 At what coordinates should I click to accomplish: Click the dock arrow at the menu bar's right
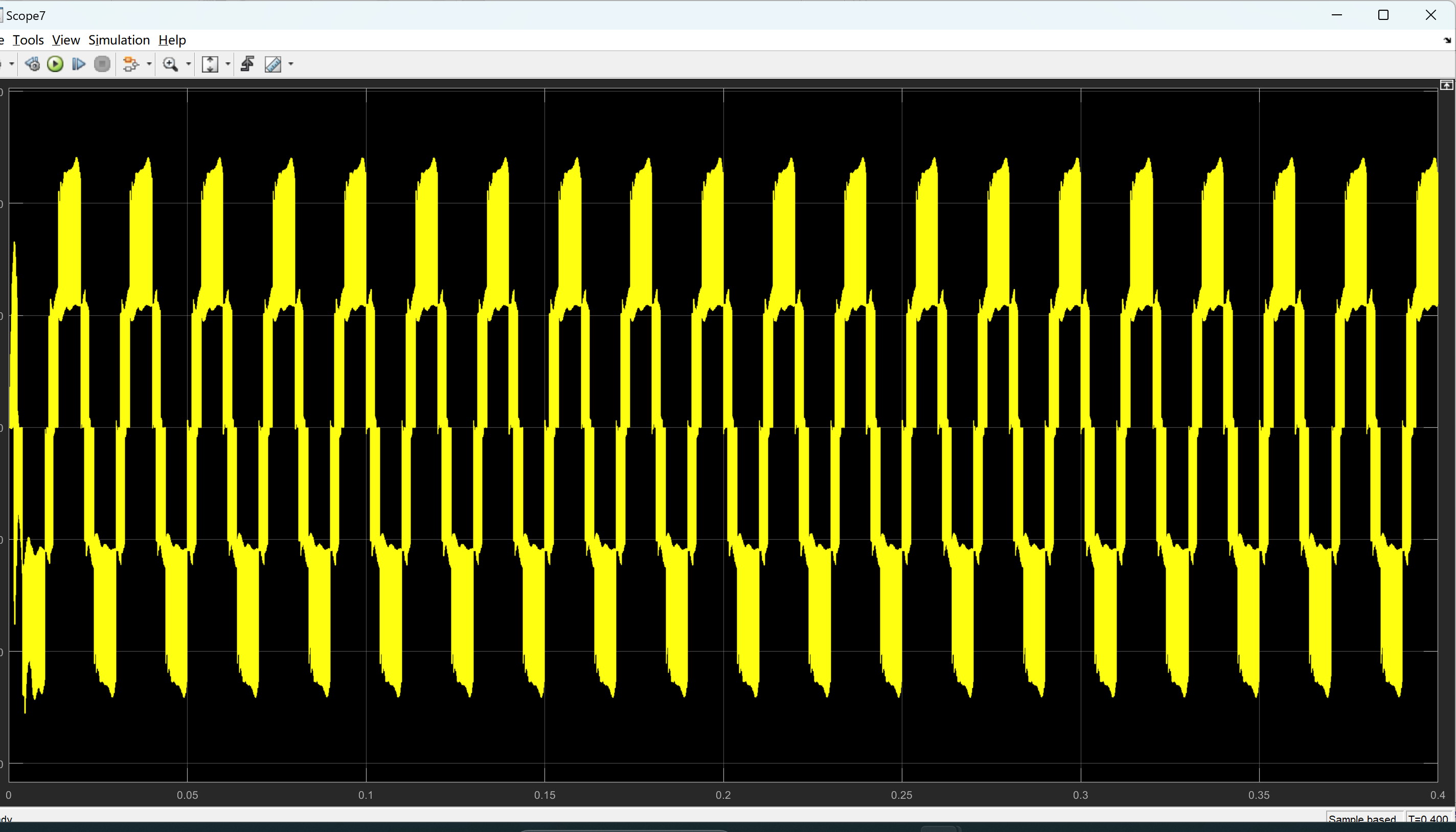pos(1447,40)
